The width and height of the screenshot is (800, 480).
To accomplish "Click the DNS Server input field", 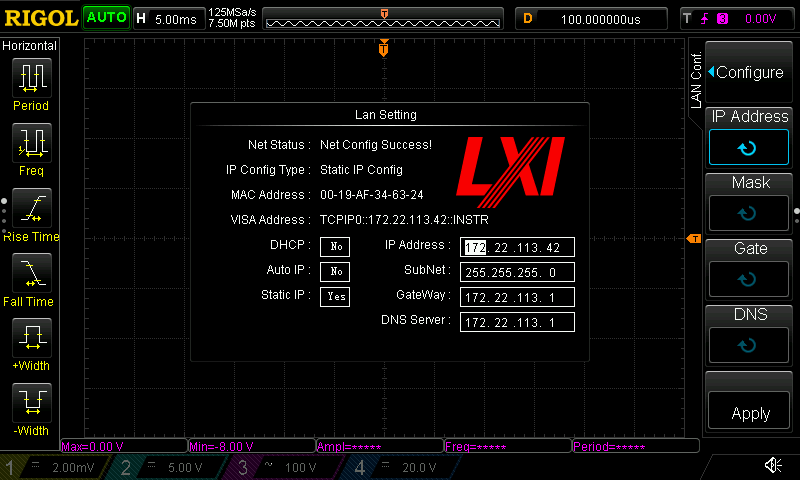I will 517,322.
